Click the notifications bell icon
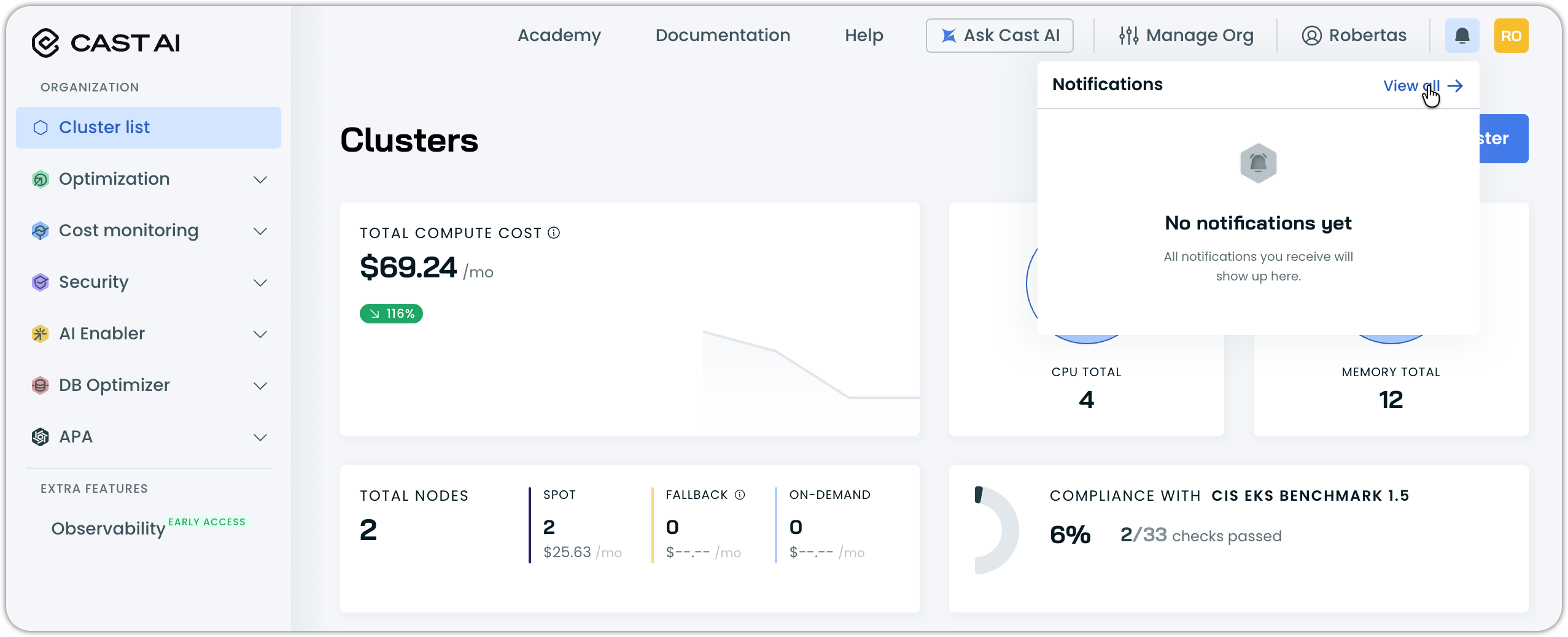The width and height of the screenshot is (1568, 637). tap(1462, 36)
